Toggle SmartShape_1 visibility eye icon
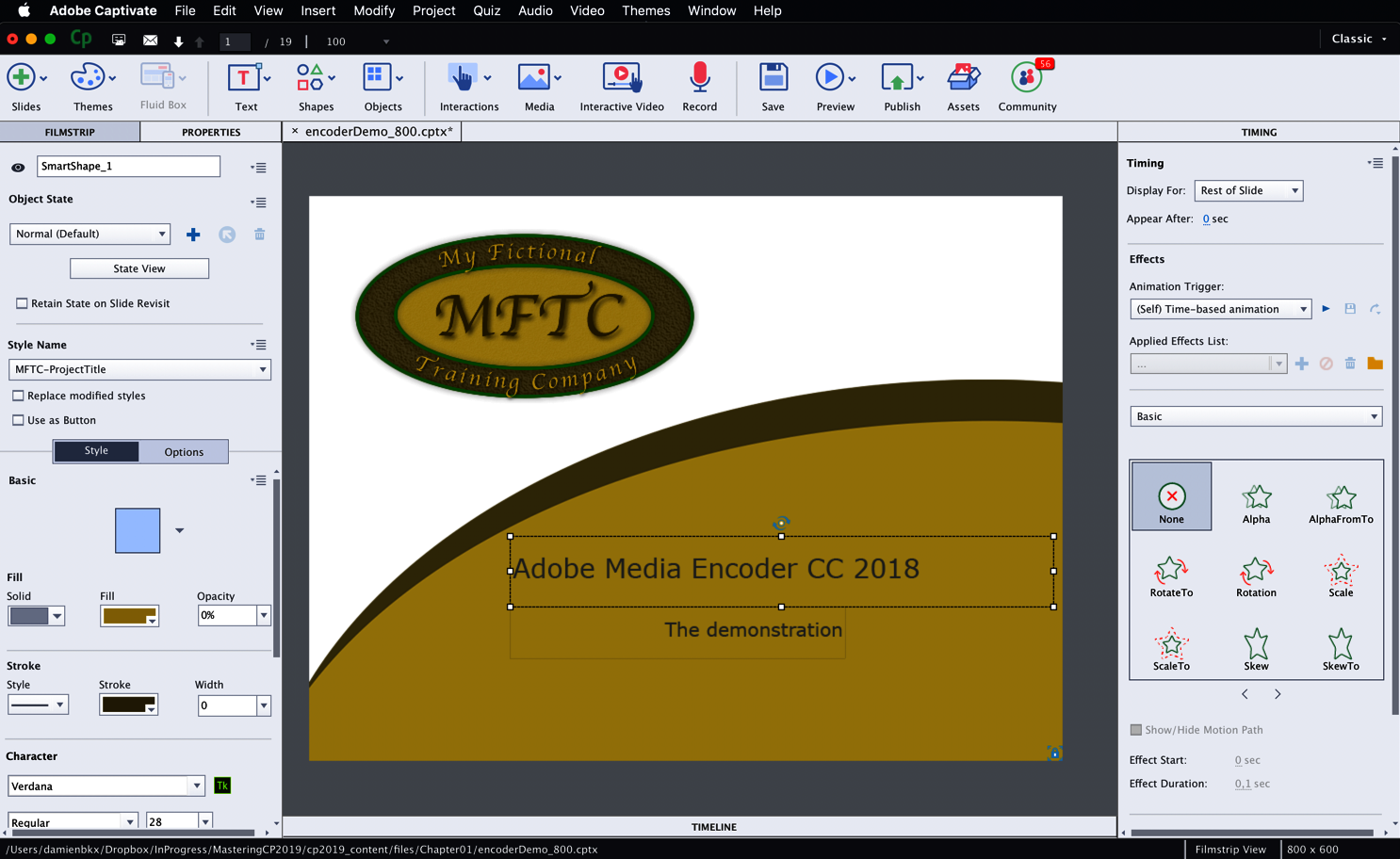This screenshot has width=1400, height=859. tap(18, 168)
